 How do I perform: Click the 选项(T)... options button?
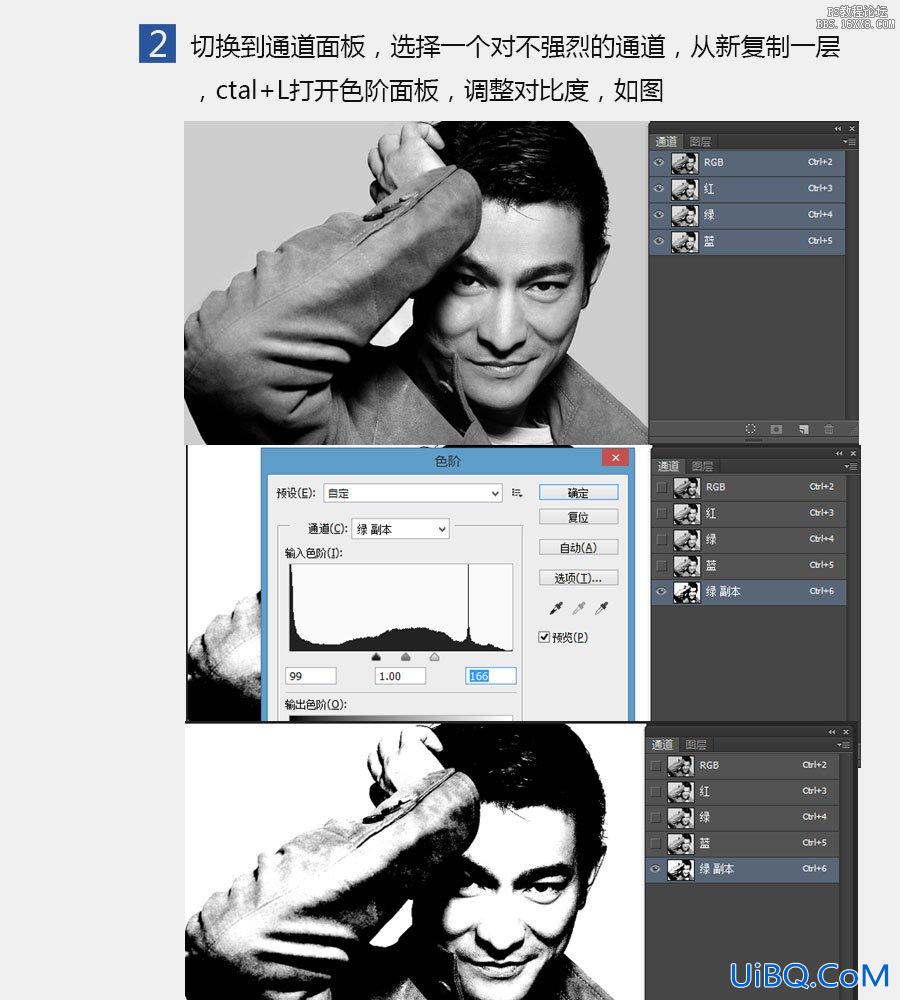tap(579, 578)
